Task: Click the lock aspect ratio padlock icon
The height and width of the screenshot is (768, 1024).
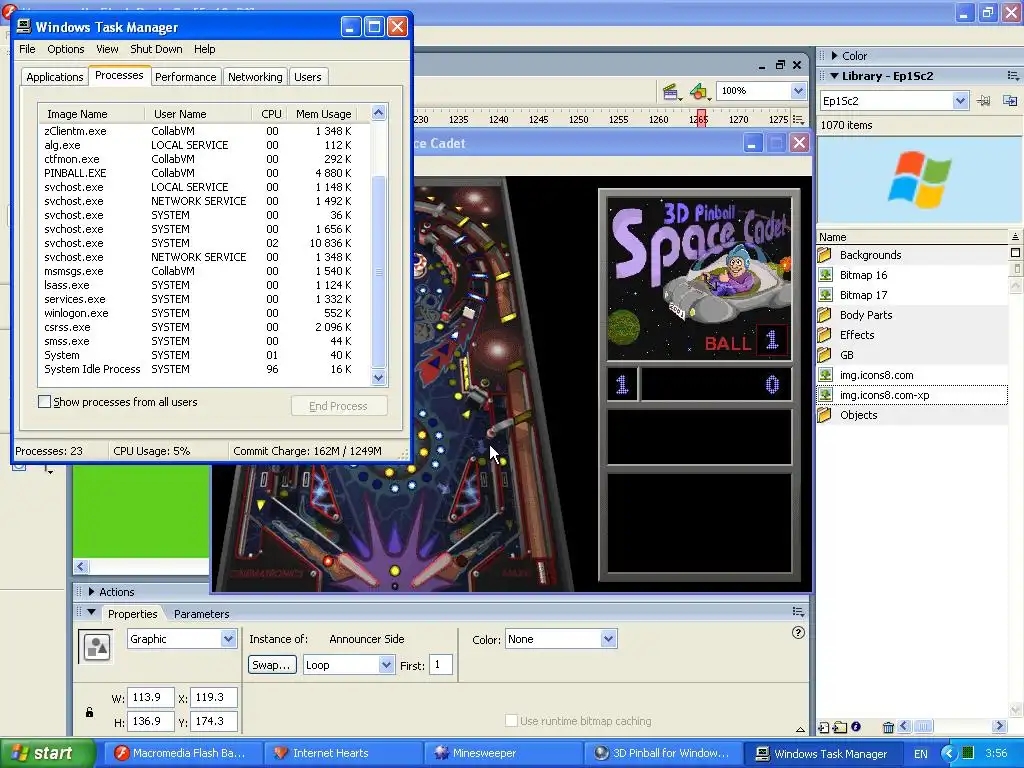Action: [x=89, y=712]
